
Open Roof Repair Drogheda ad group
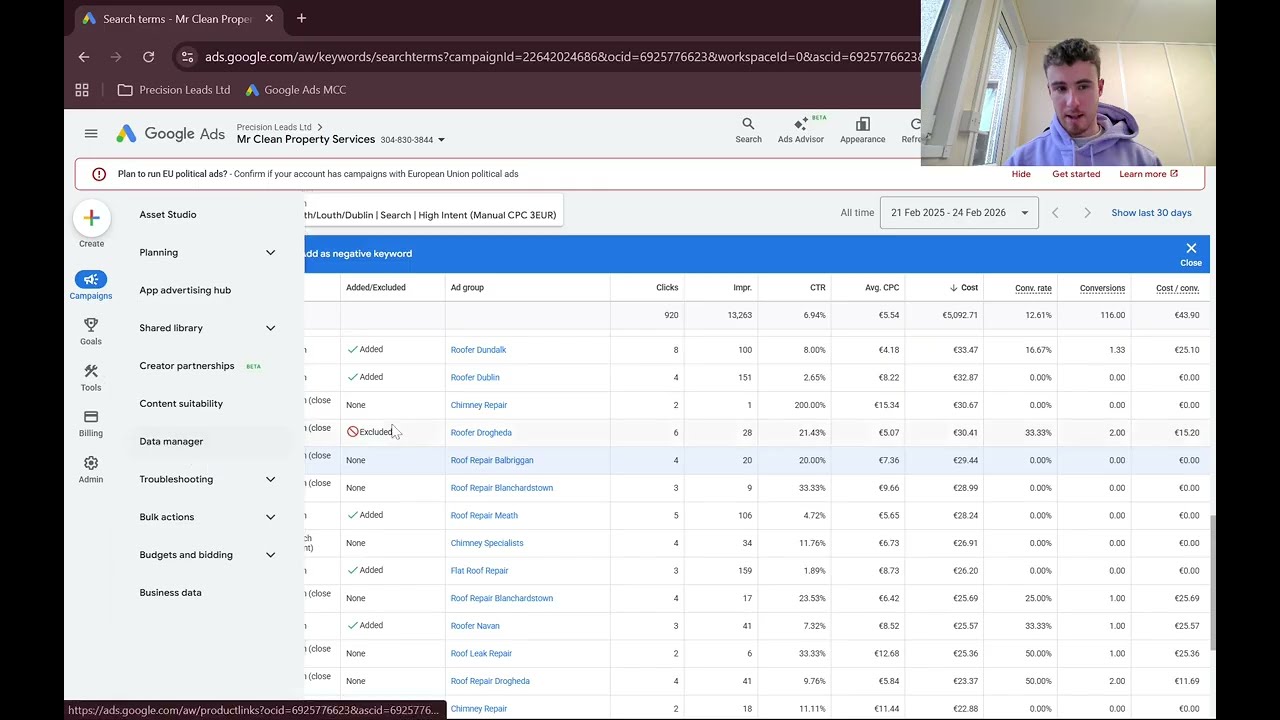pyautogui.click(x=490, y=682)
